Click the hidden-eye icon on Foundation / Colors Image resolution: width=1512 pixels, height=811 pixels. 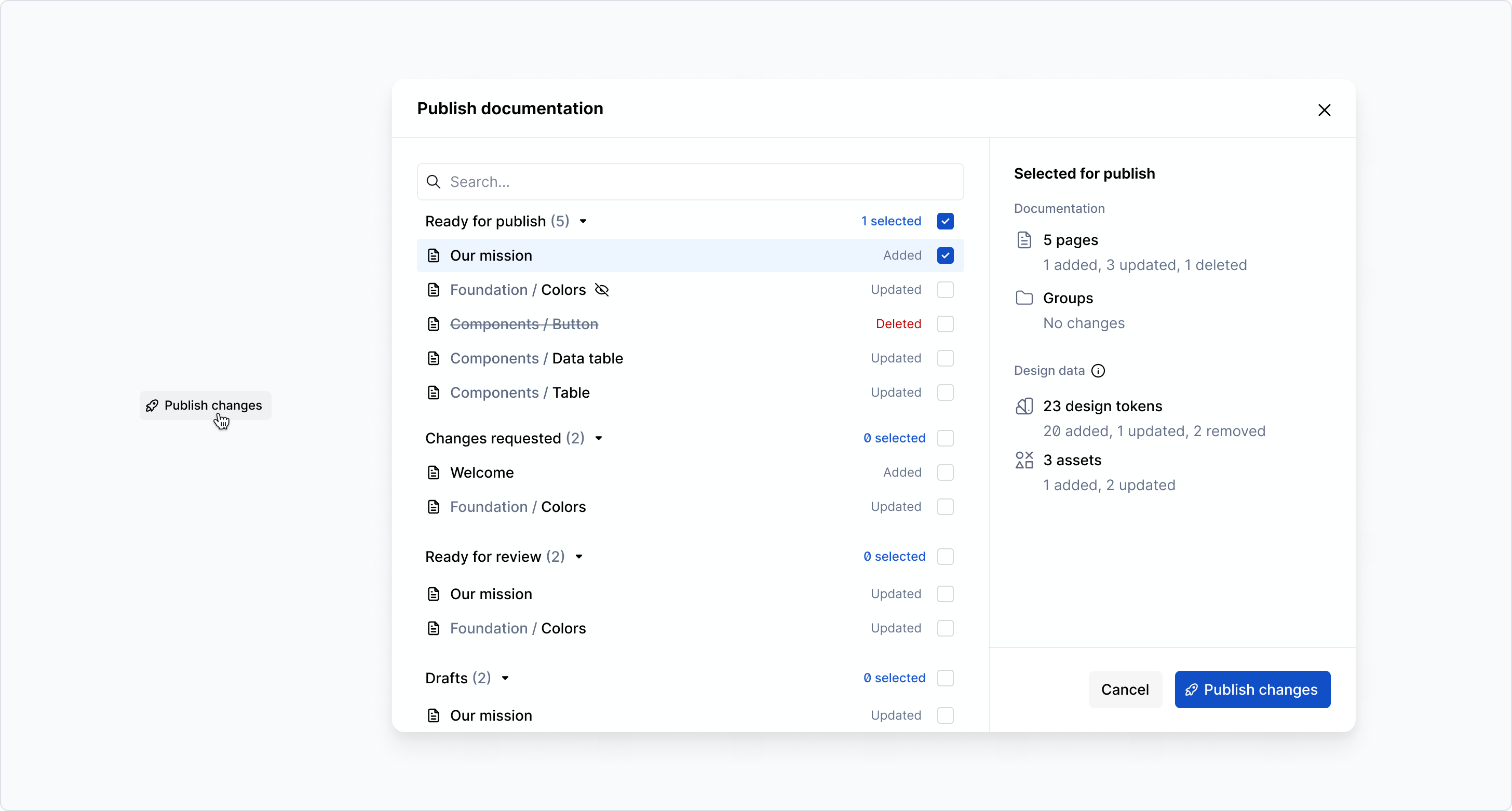pos(602,290)
